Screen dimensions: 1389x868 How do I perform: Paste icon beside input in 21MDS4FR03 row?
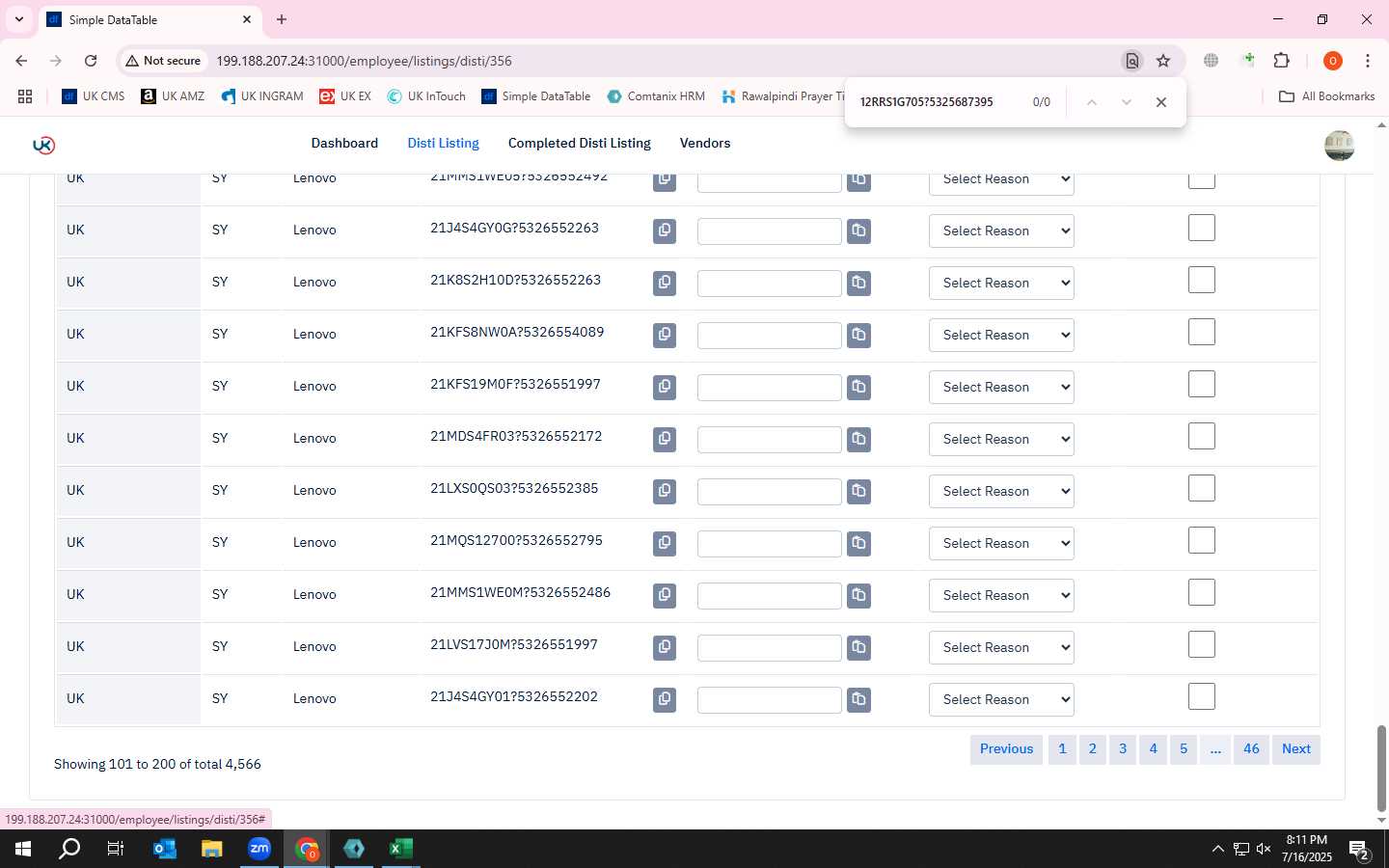click(858, 439)
